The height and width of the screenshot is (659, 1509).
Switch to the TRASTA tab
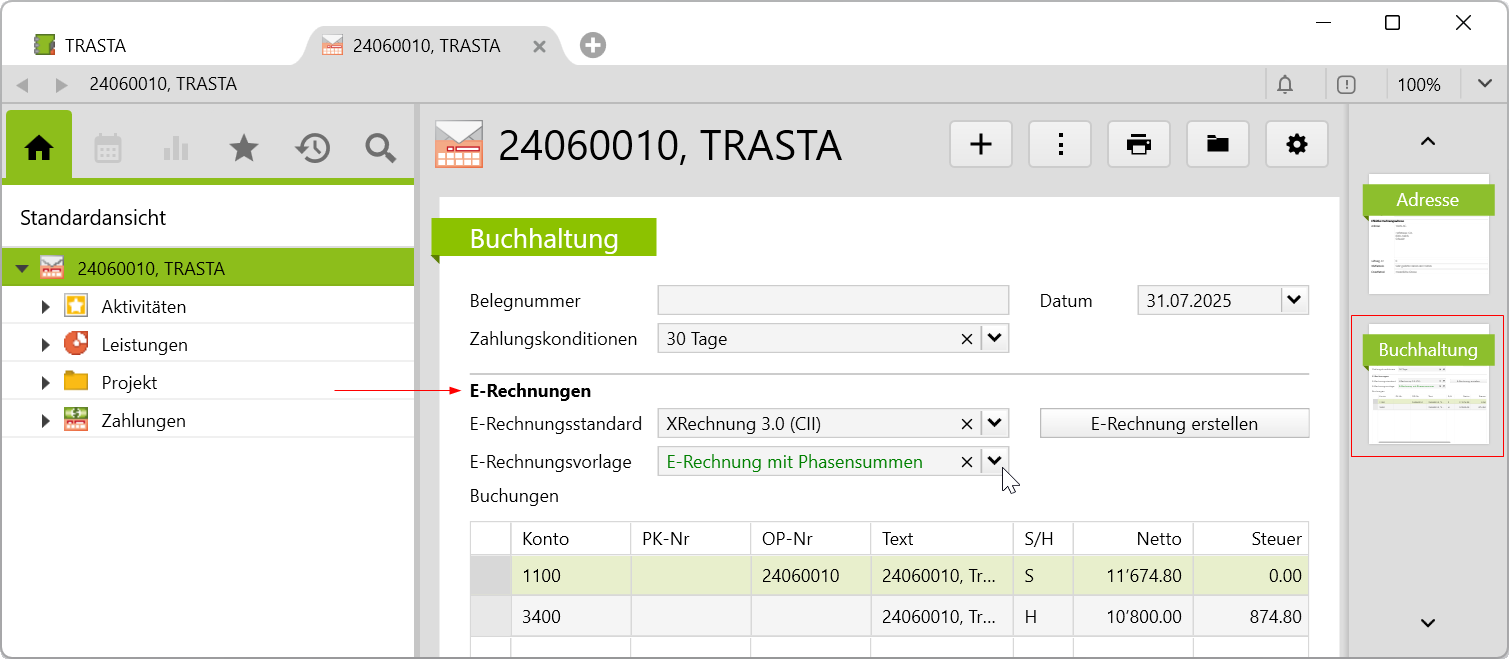coord(80,46)
